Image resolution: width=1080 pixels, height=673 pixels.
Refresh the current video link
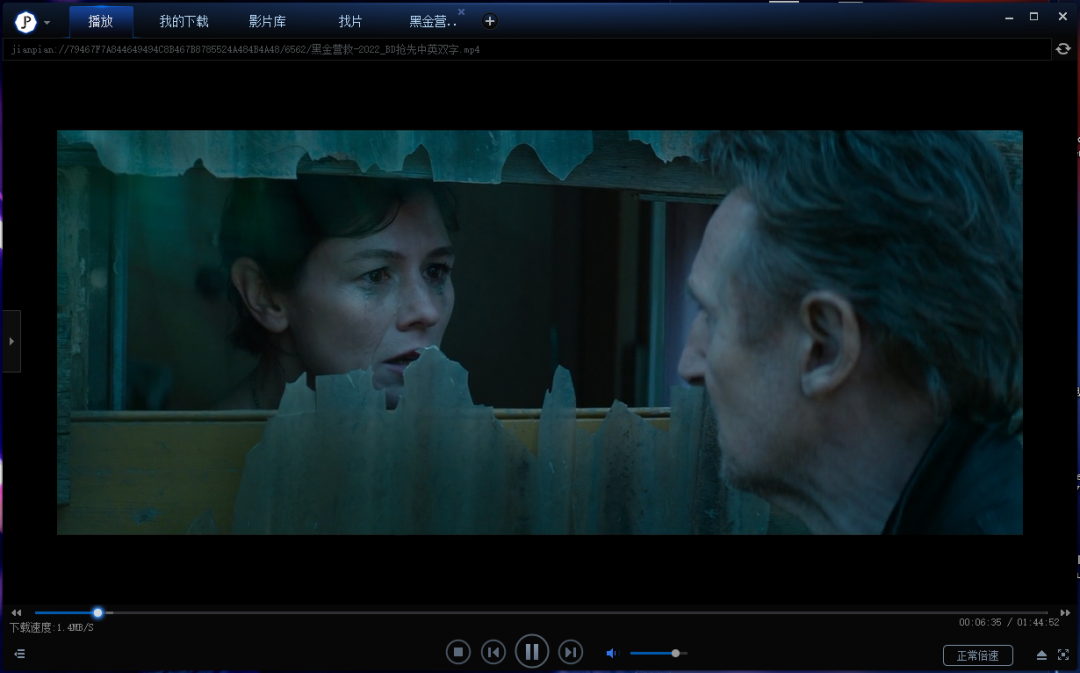1063,49
